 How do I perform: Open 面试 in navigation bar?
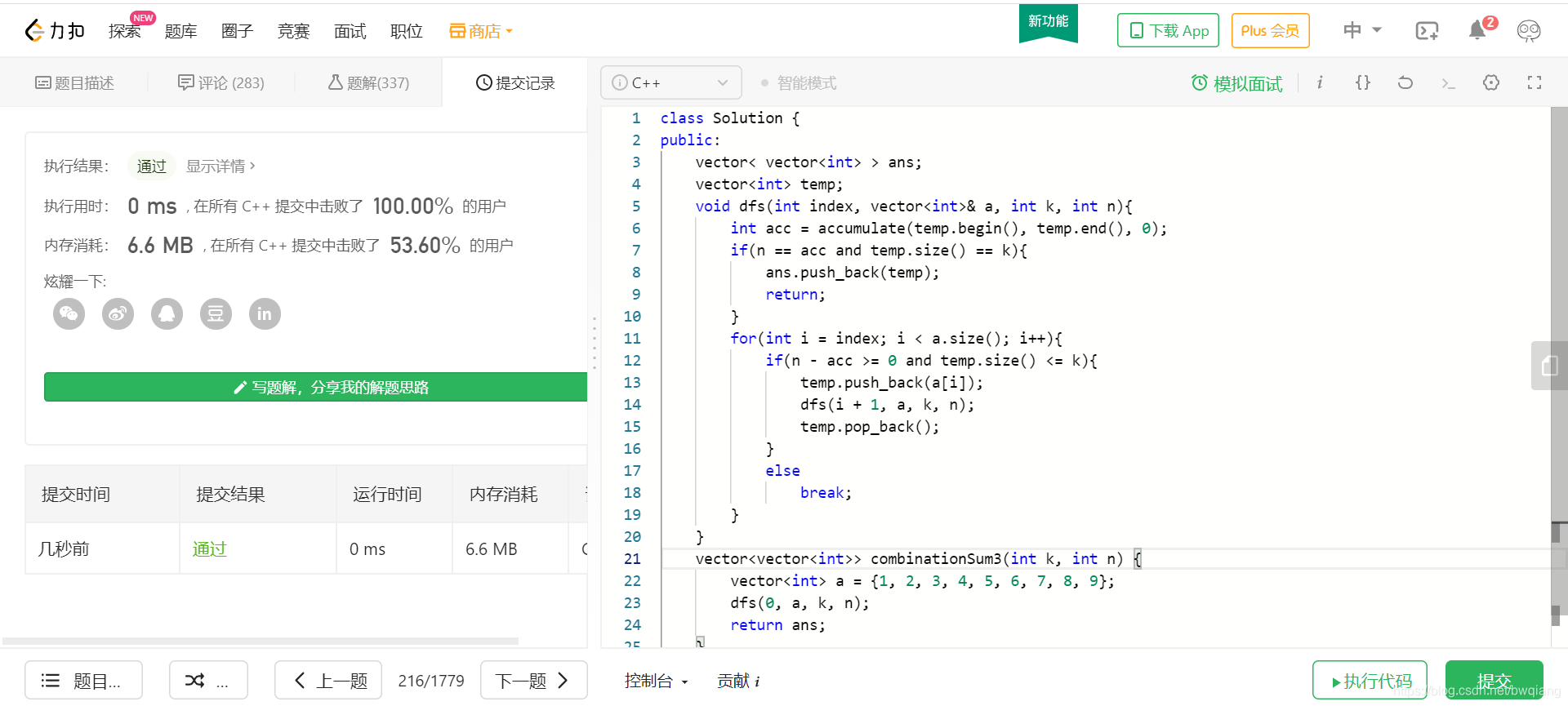tap(350, 31)
